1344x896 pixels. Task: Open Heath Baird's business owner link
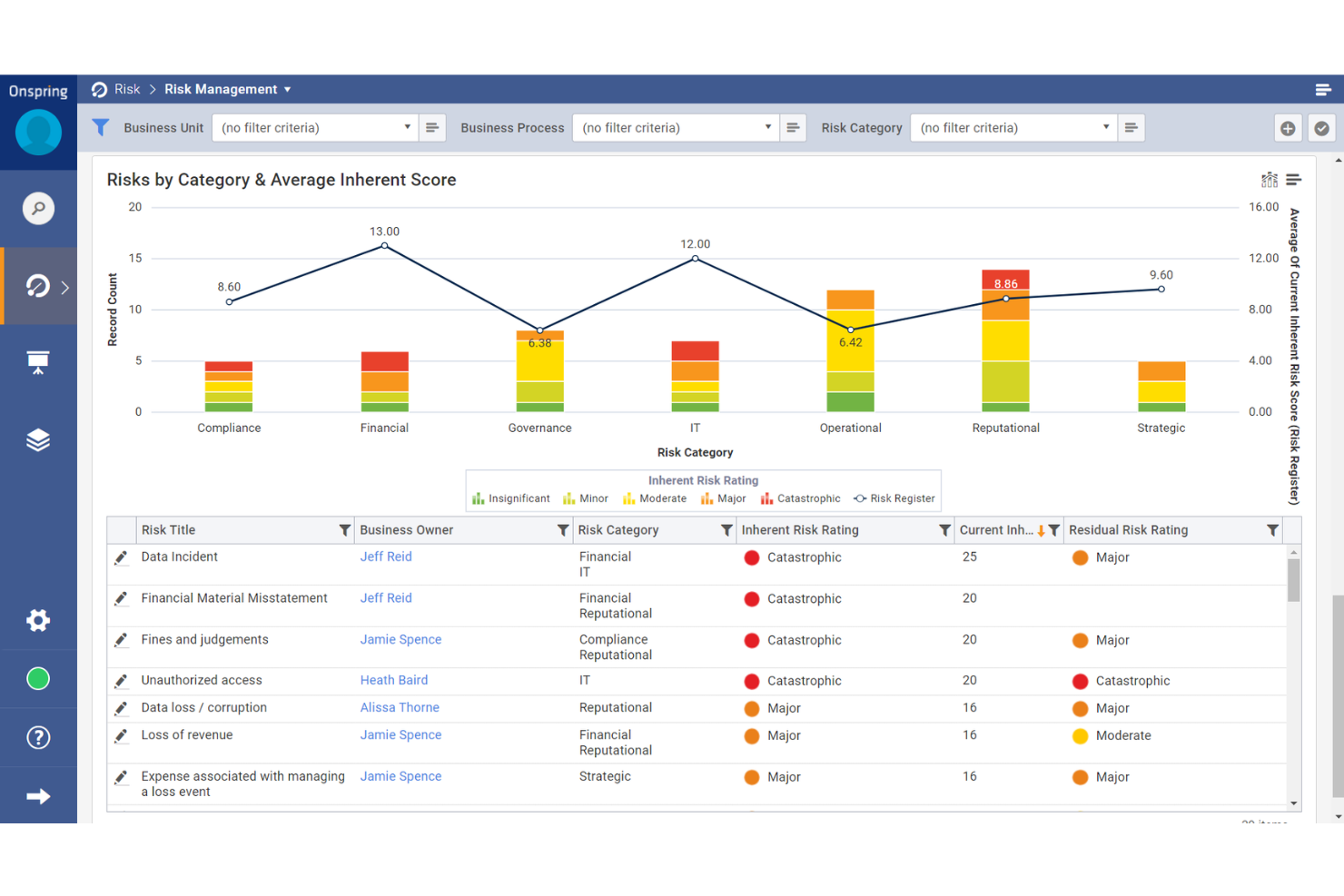click(x=393, y=680)
